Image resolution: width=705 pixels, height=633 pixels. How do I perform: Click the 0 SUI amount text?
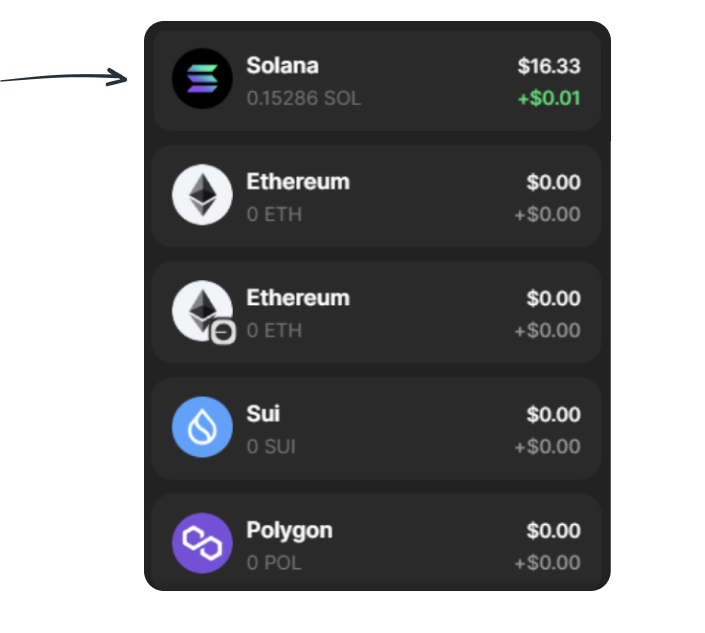(271, 446)
